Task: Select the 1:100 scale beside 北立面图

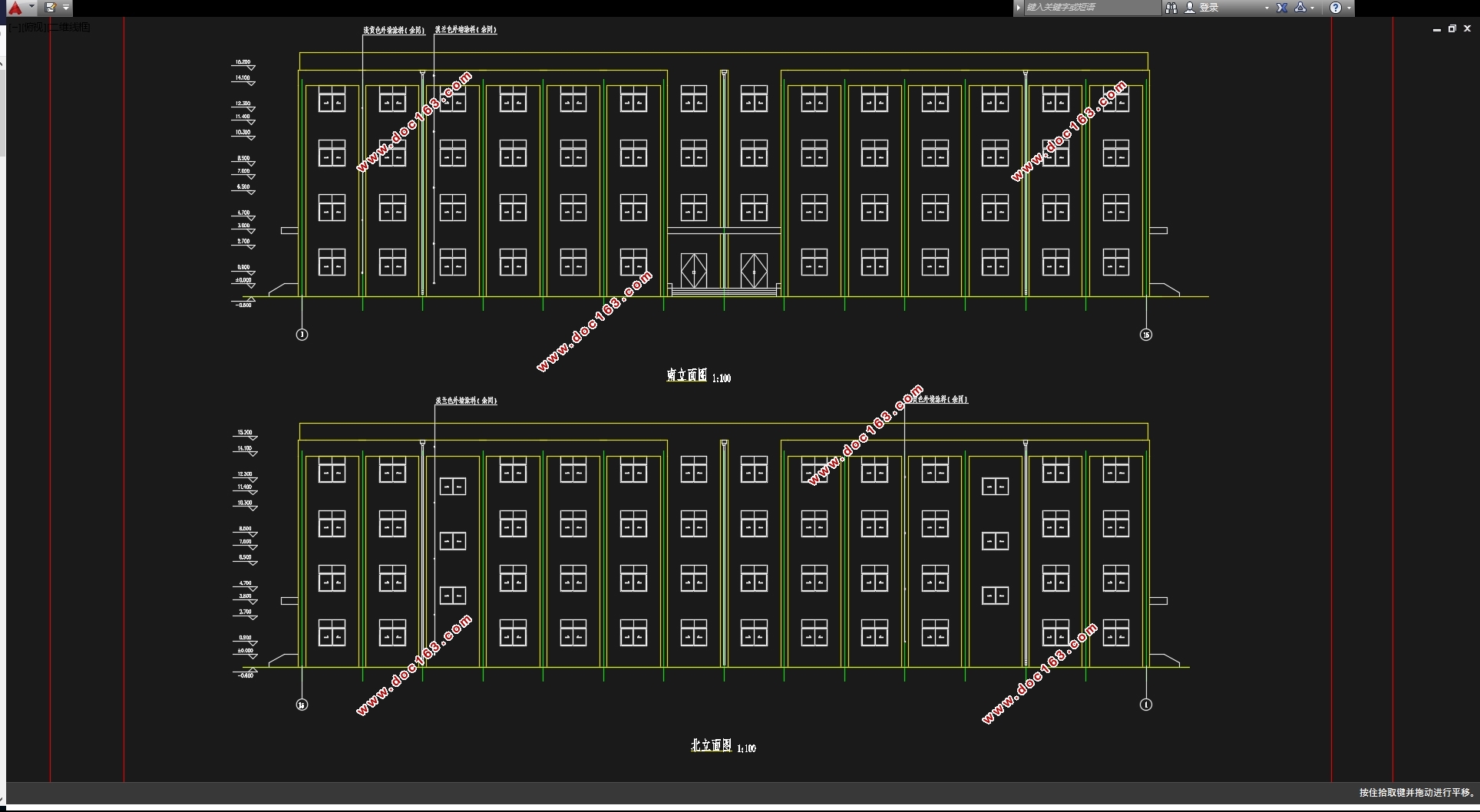Action: 746,748
